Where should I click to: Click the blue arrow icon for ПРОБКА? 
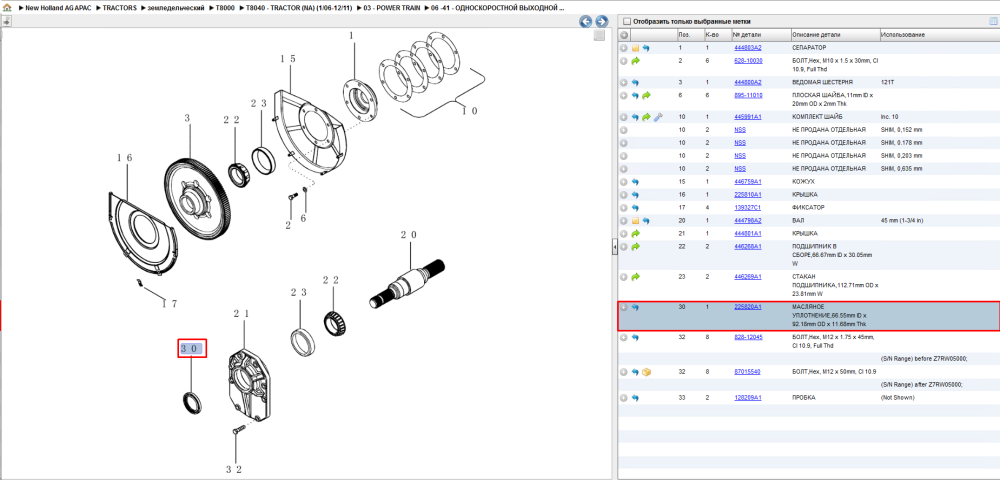click(x=635, y=397)
